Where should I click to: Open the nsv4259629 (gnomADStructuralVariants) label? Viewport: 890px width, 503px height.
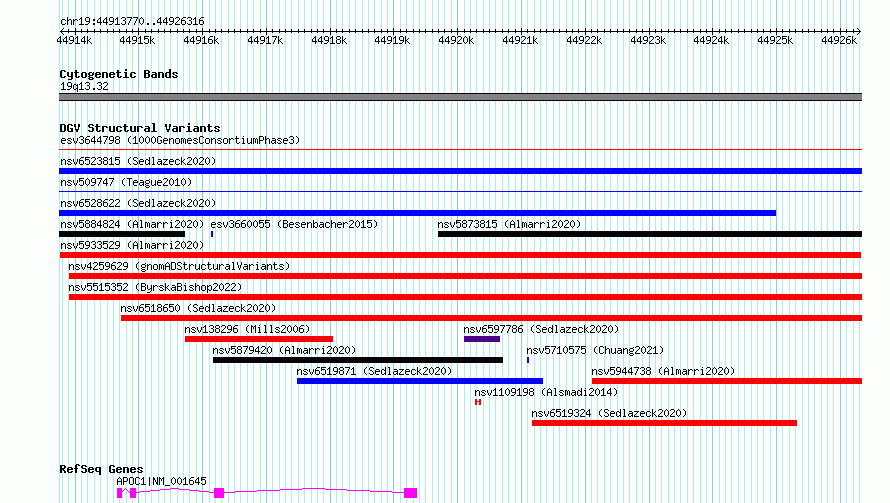pyautogui.click(x=179, y=266)
